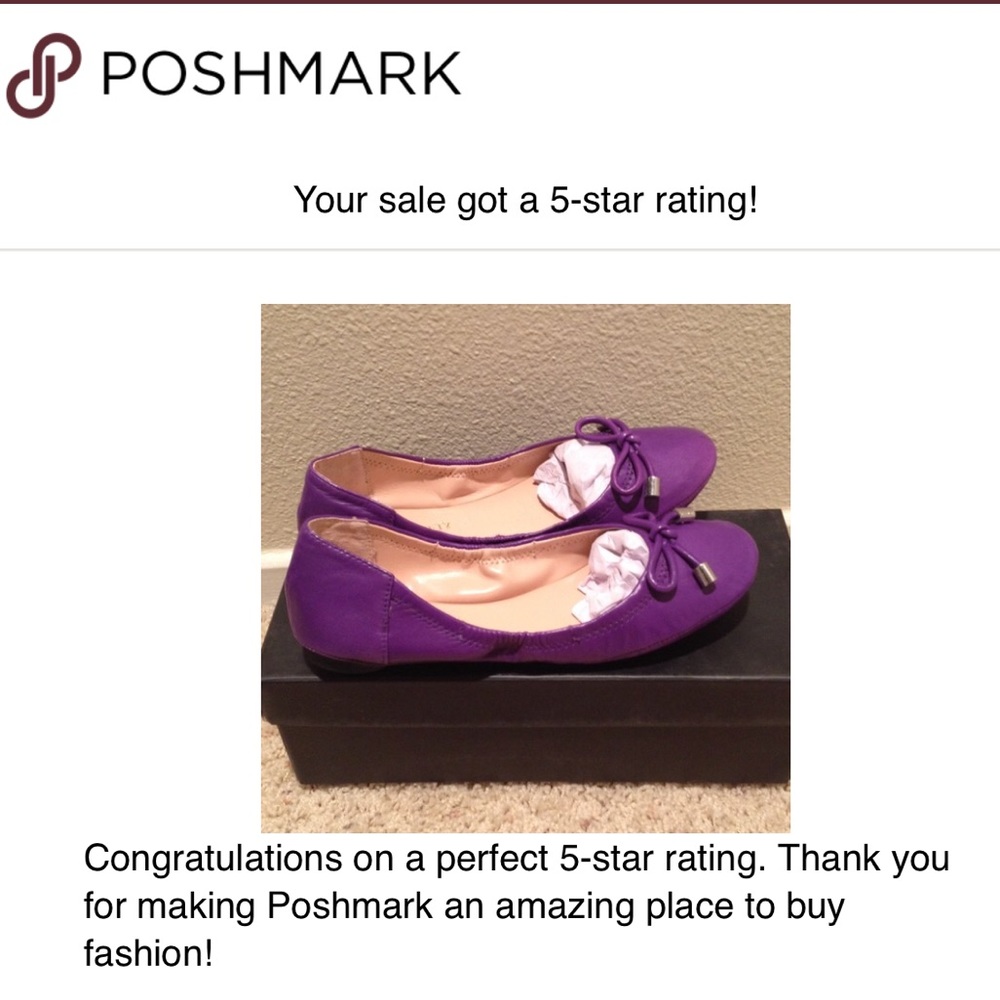Click the 'Congratulations' word in the message

click(213, 860)
